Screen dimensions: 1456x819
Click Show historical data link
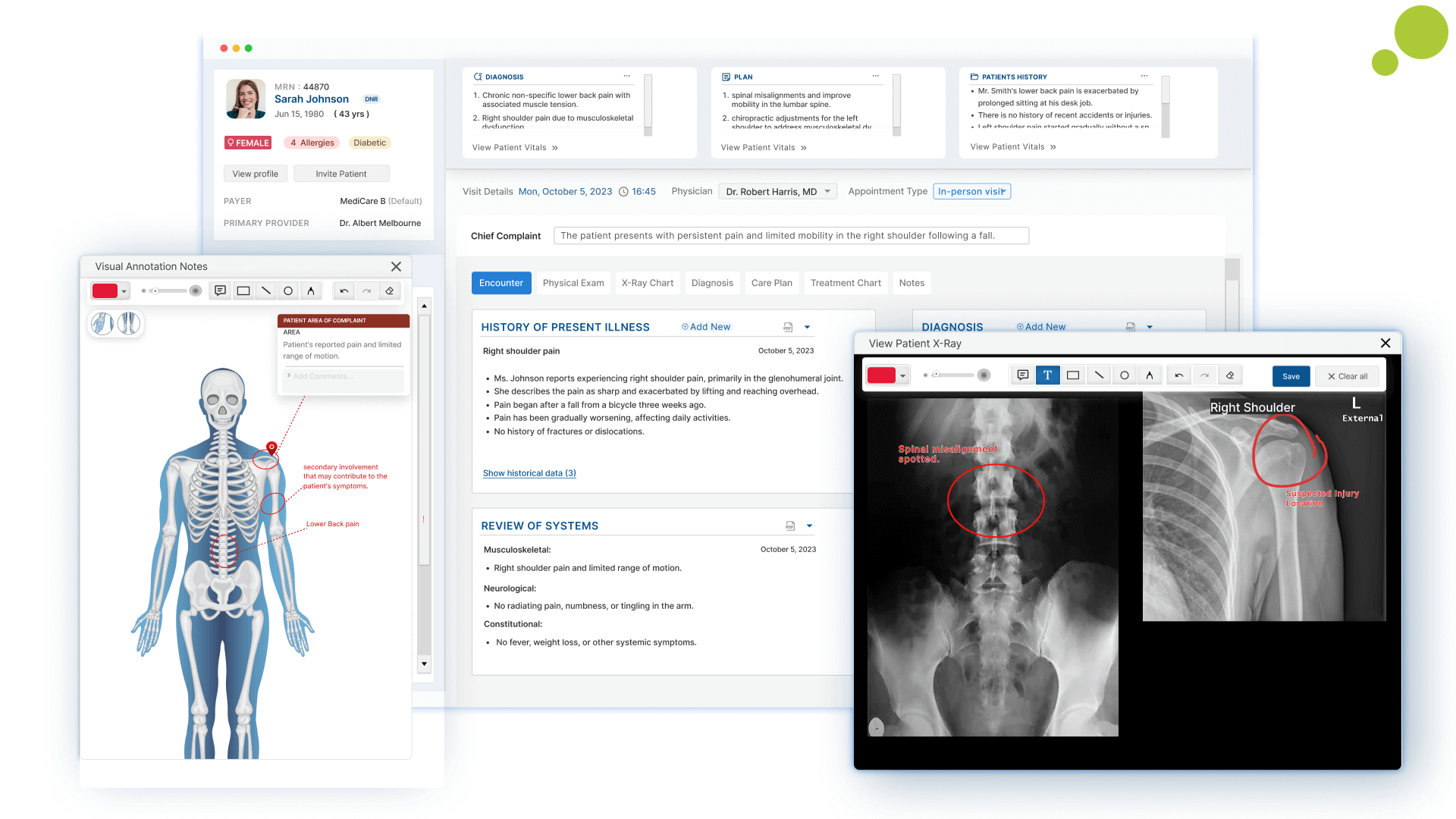point(528,473)
